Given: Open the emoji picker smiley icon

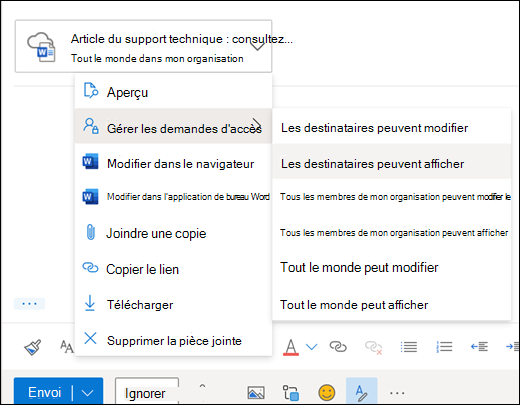Looking at the screenshot, I should coord(327,392).
